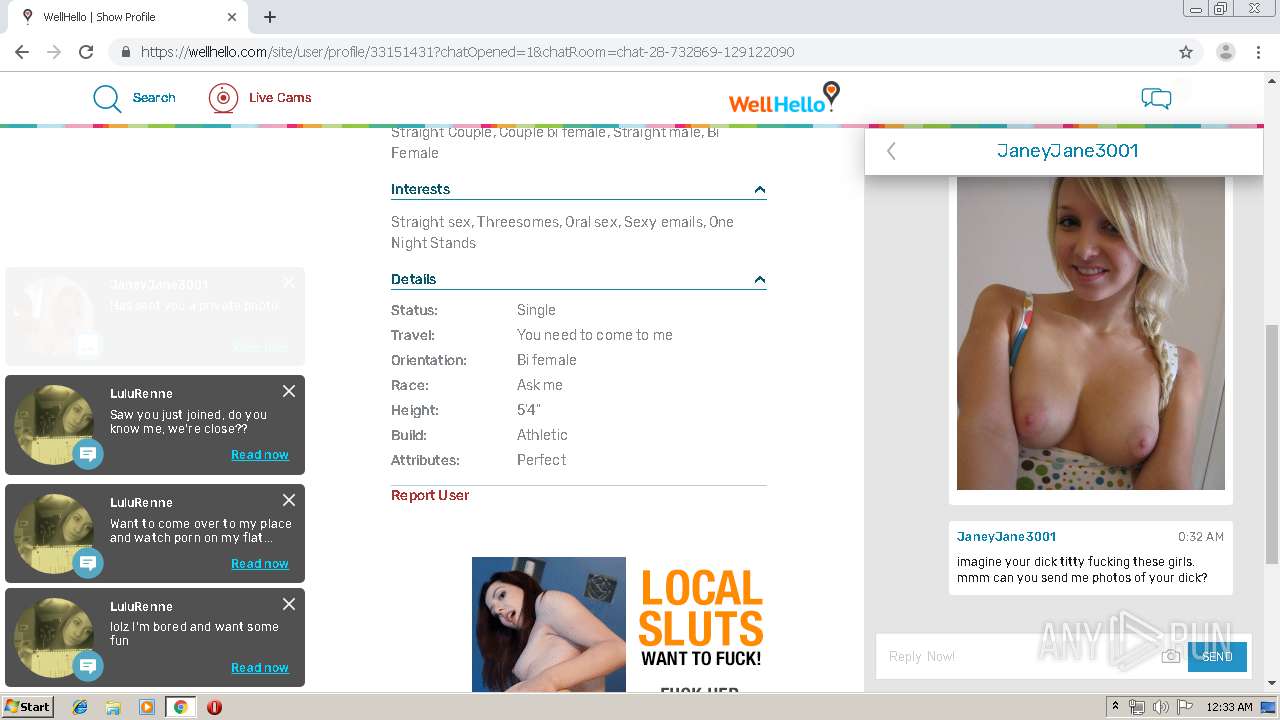The image size is (1280, 720).
Task: Open Internet Explorer from taskbar
Action: coord(80,707)
